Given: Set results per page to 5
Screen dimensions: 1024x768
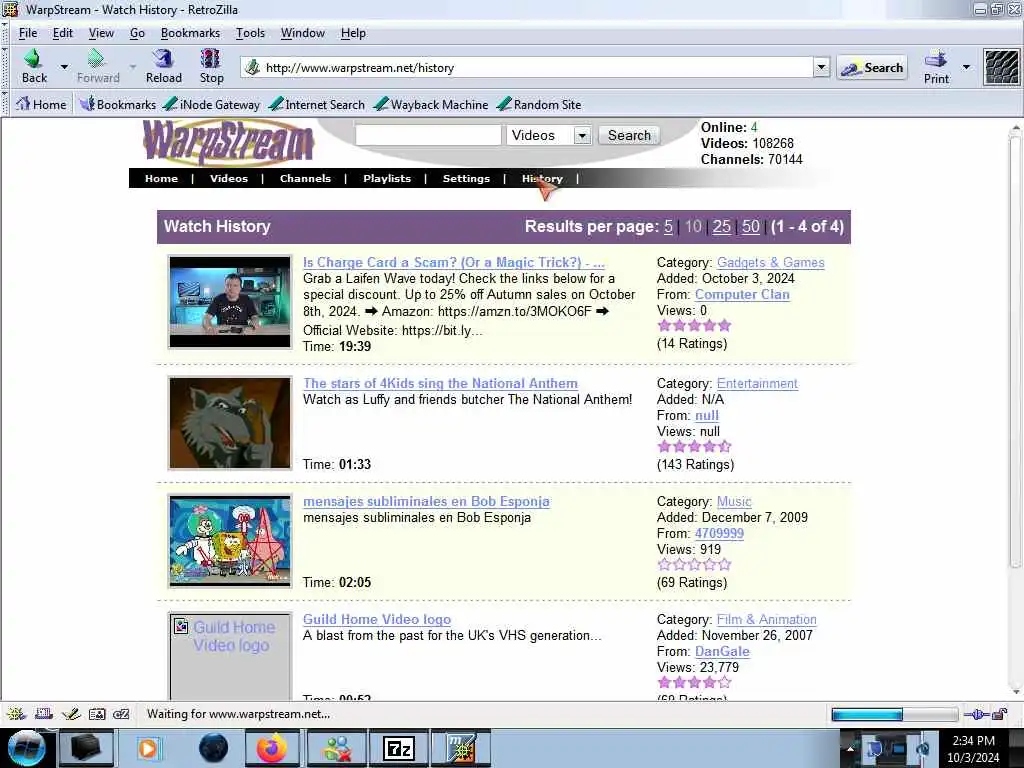Looking at the screenshot, I should 668,227.
